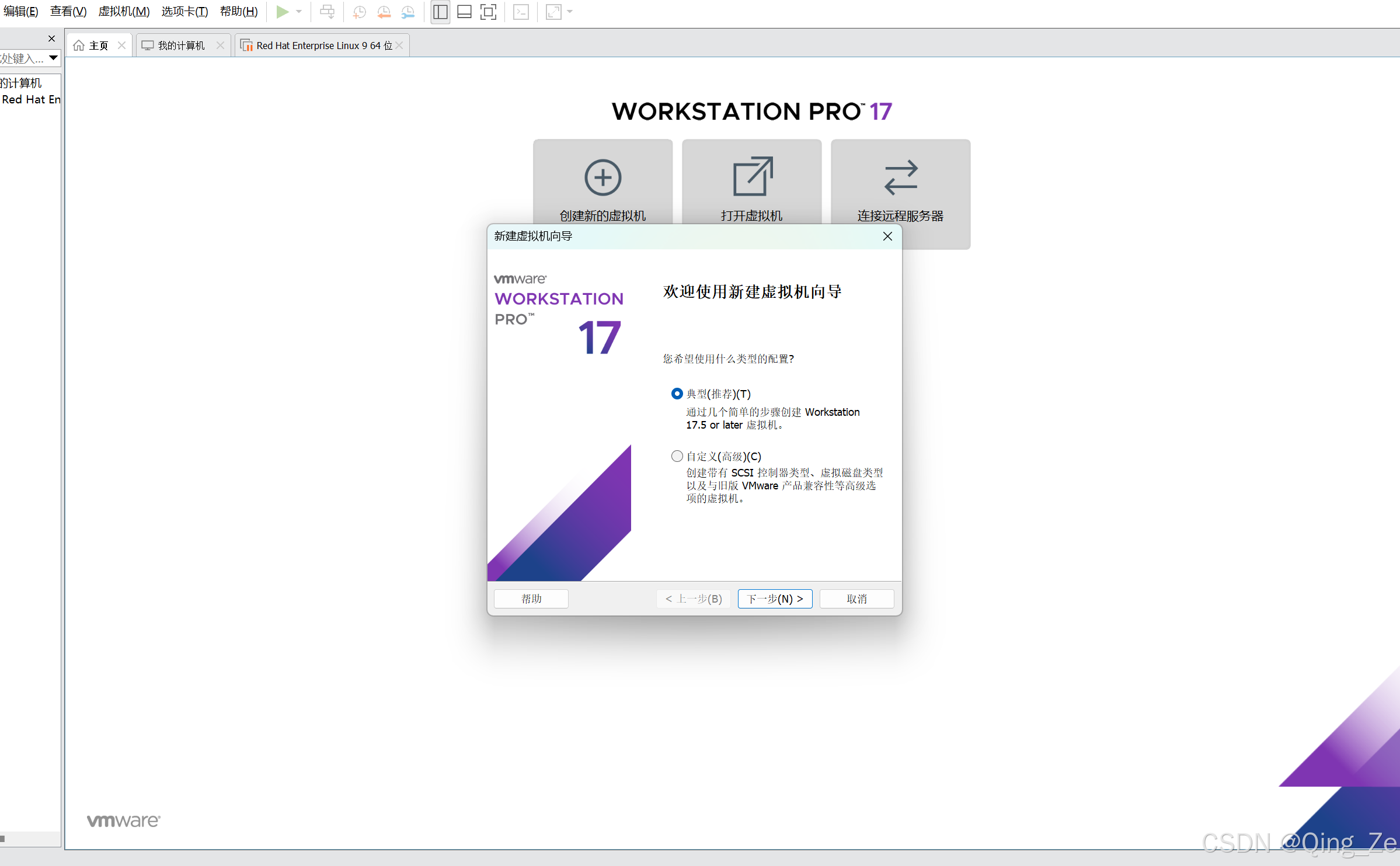Click the revert to snapshot icon
1400x866 pixels.
384,12
